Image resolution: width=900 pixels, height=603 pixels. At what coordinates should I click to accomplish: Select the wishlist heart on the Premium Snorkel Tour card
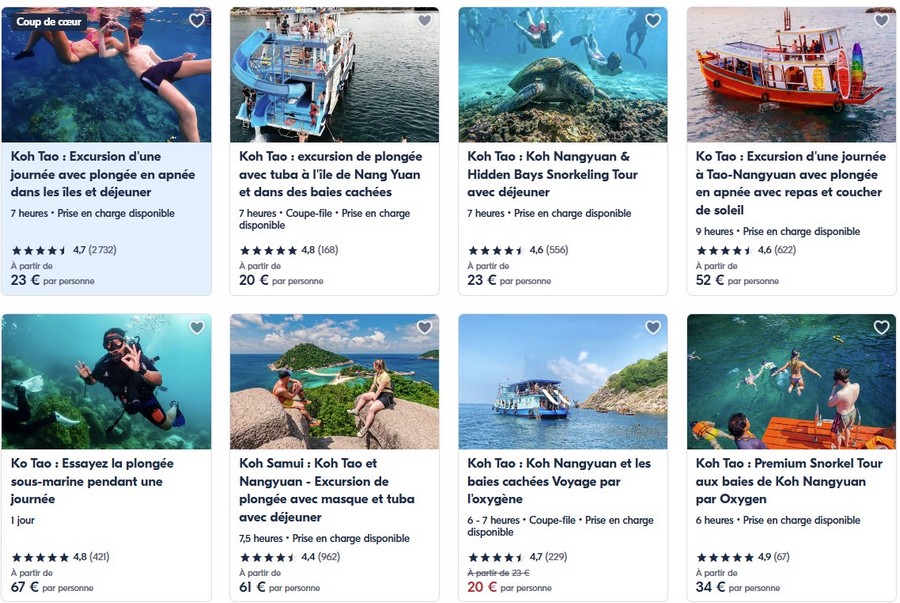pyautogui.click(x=881, y=327)
